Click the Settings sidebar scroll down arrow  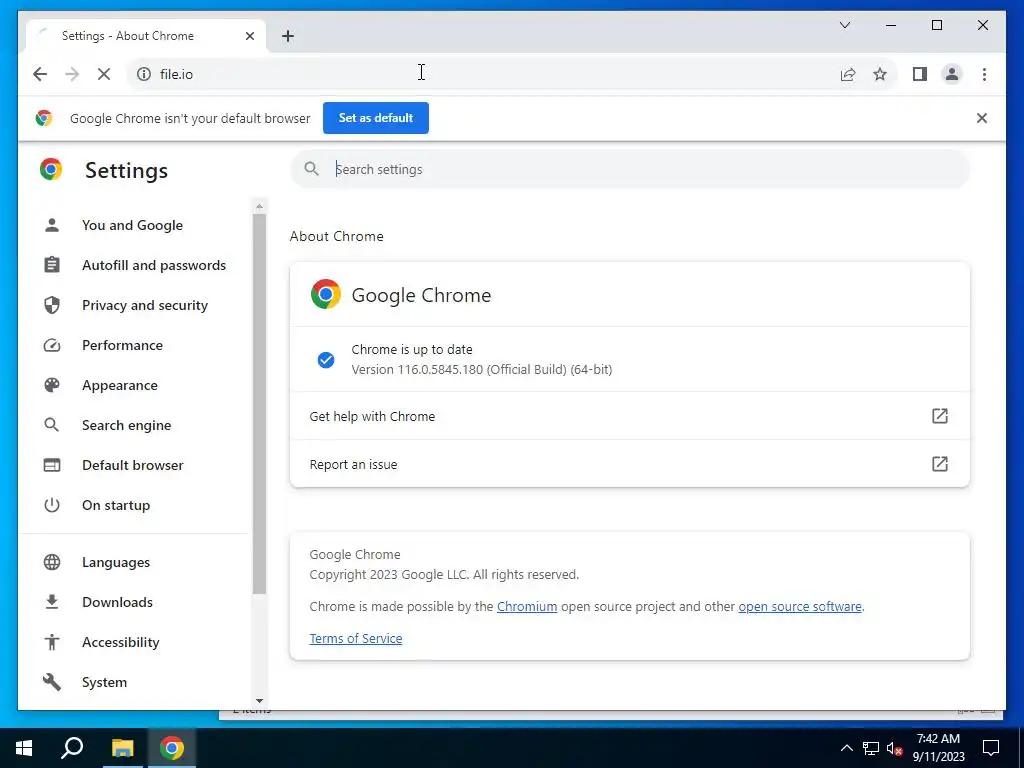tap(259, 701)
